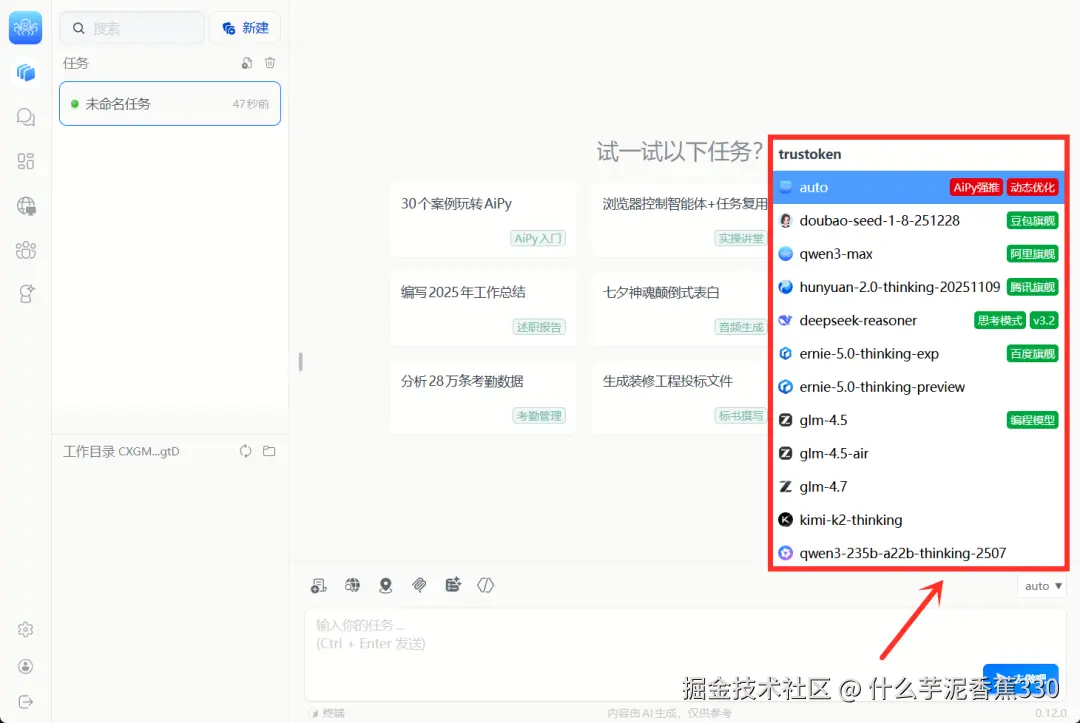Click the 47秒前 timestamp
The width and height of the screenshot is (1080, 723).
[251, 104]
